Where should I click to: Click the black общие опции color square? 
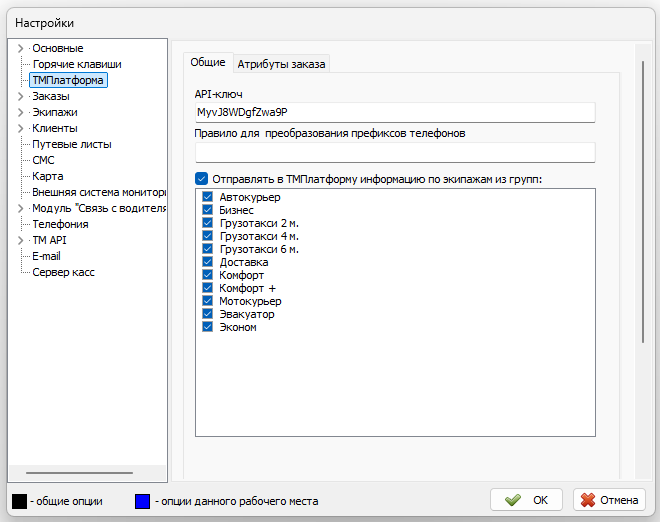click(18, 500)
